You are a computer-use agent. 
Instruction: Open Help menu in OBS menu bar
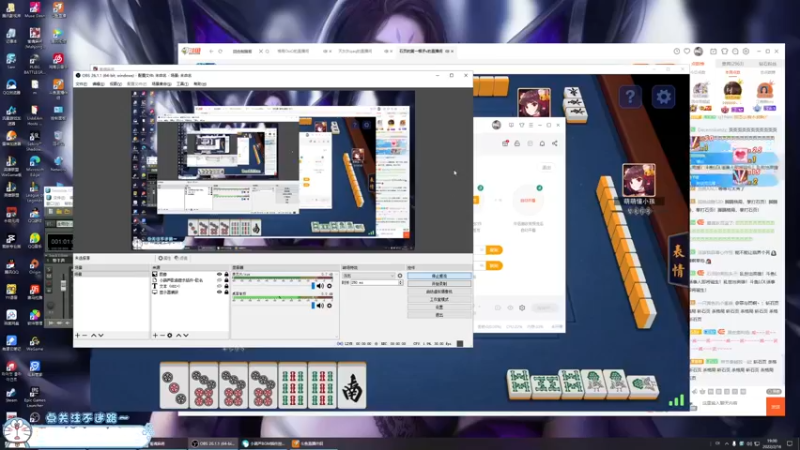pos(200,84)
